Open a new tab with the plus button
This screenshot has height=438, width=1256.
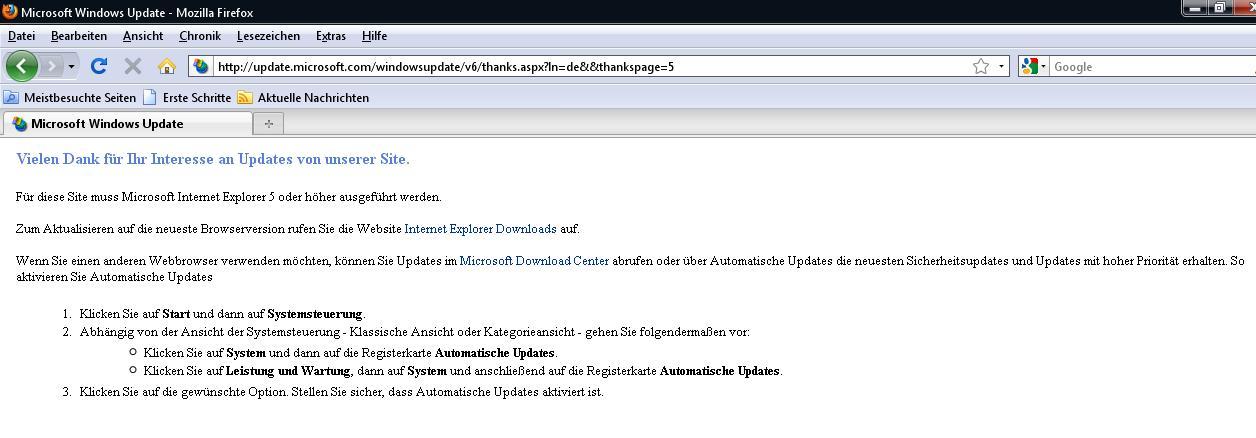[x=268, y=123]
